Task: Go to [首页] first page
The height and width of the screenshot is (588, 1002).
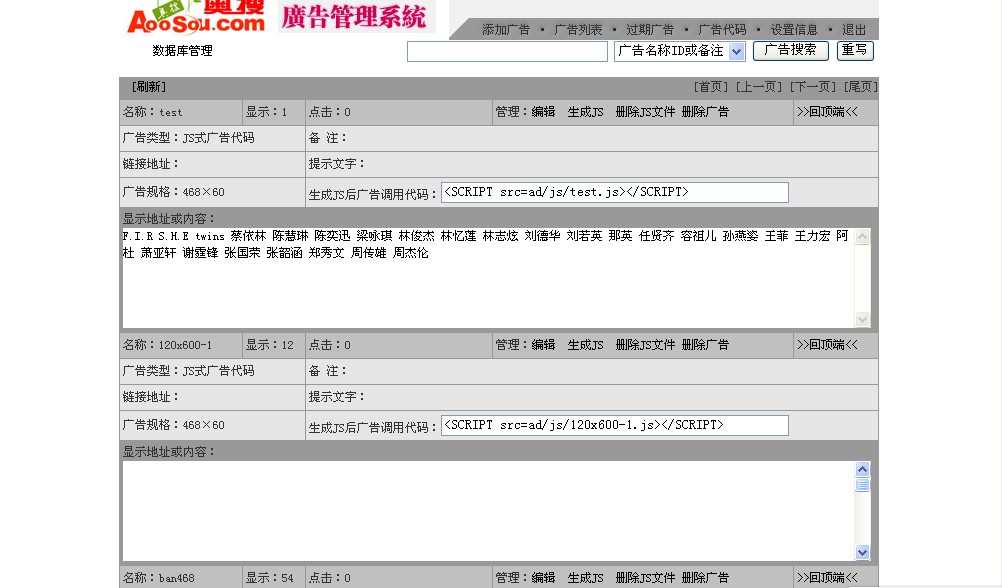Action: pyautogui.click(x=711, y=87)
